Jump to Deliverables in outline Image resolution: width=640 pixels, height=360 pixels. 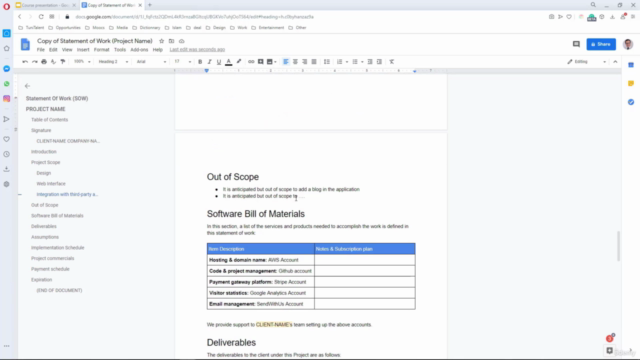[x=44, y=226]
